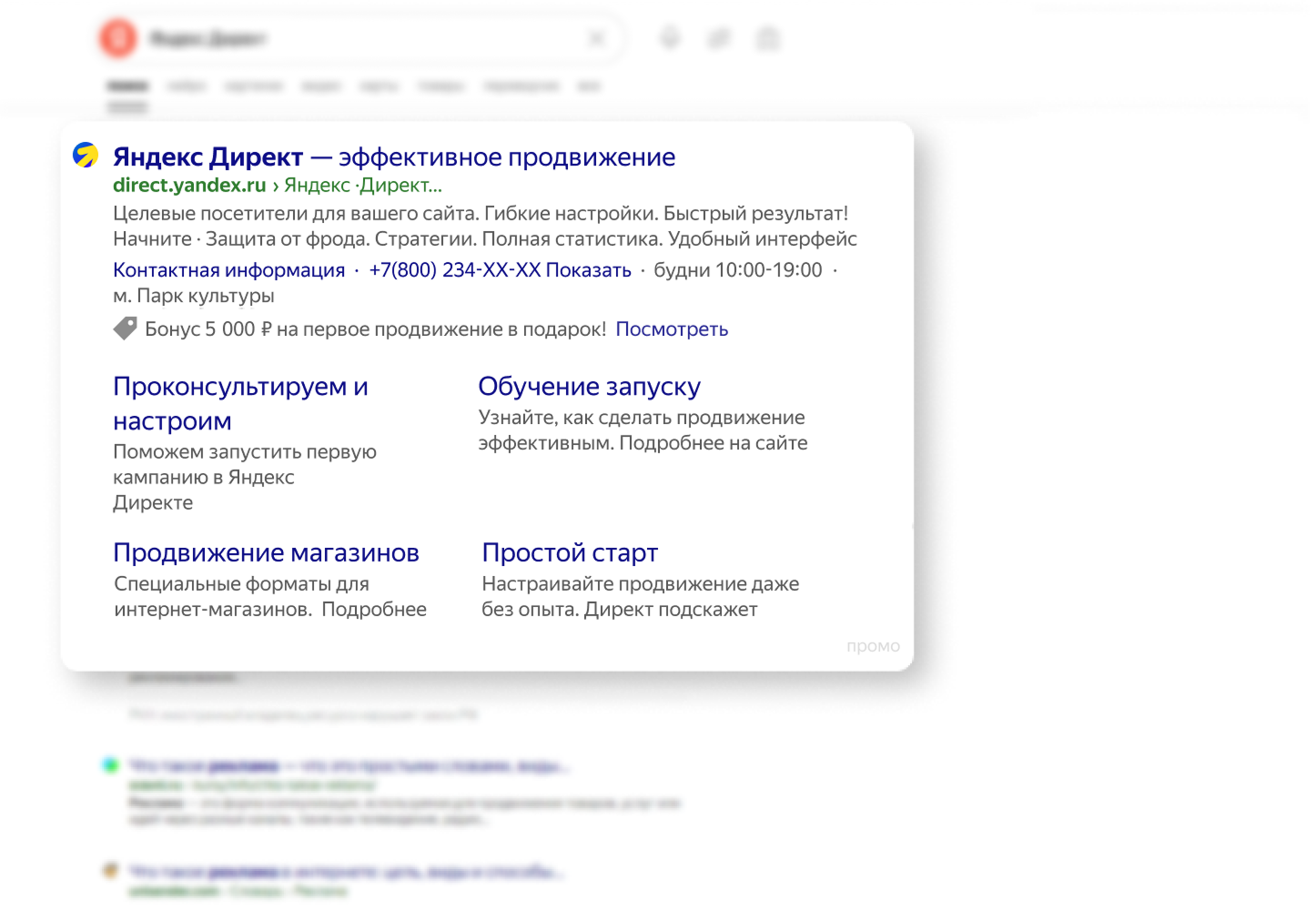This screenshot has width=1316, height=910.
Task: Click the bonus offer price tag icon
Action: (125, 329)
